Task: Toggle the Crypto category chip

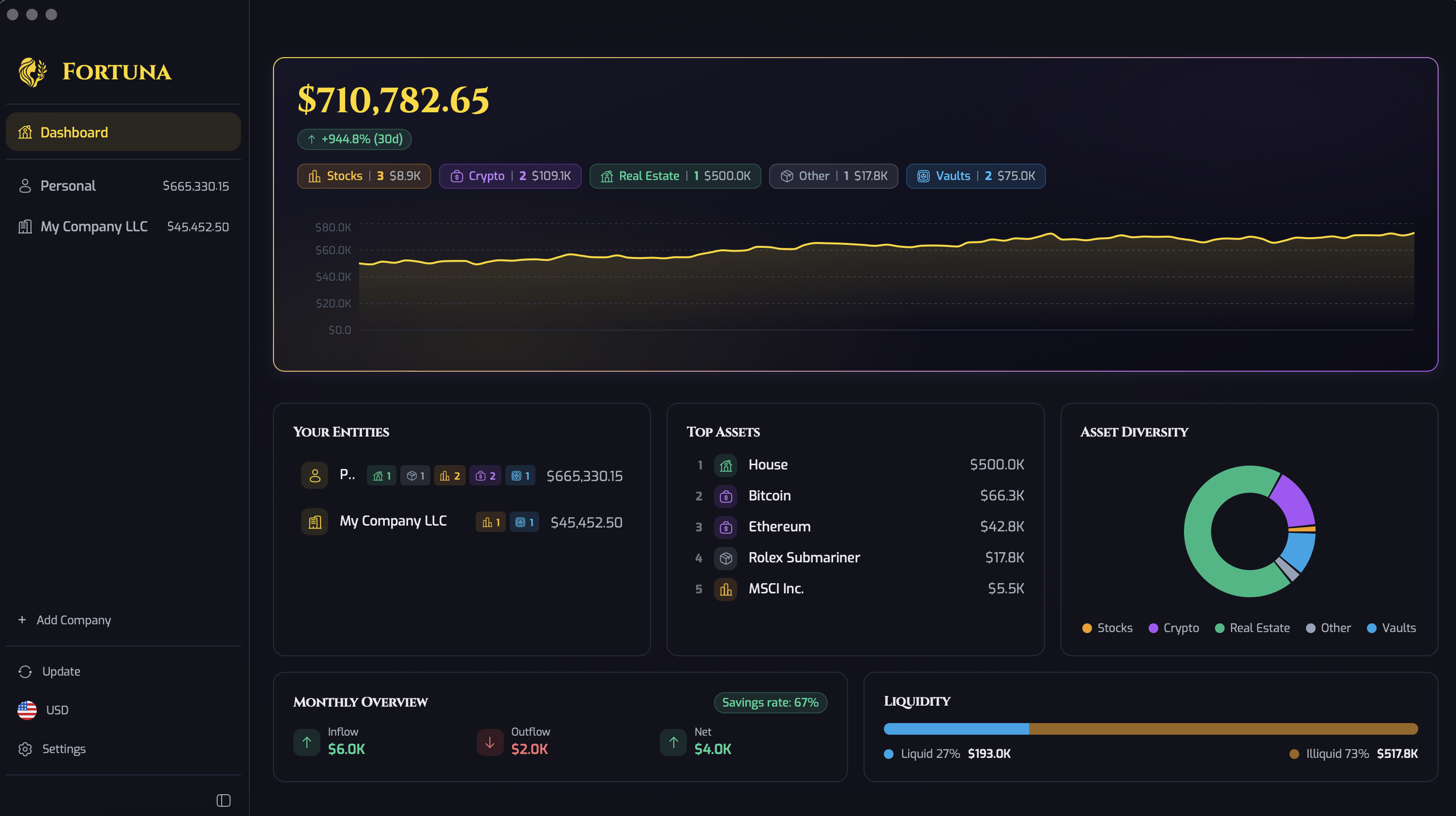Action: tap(510, 176)
